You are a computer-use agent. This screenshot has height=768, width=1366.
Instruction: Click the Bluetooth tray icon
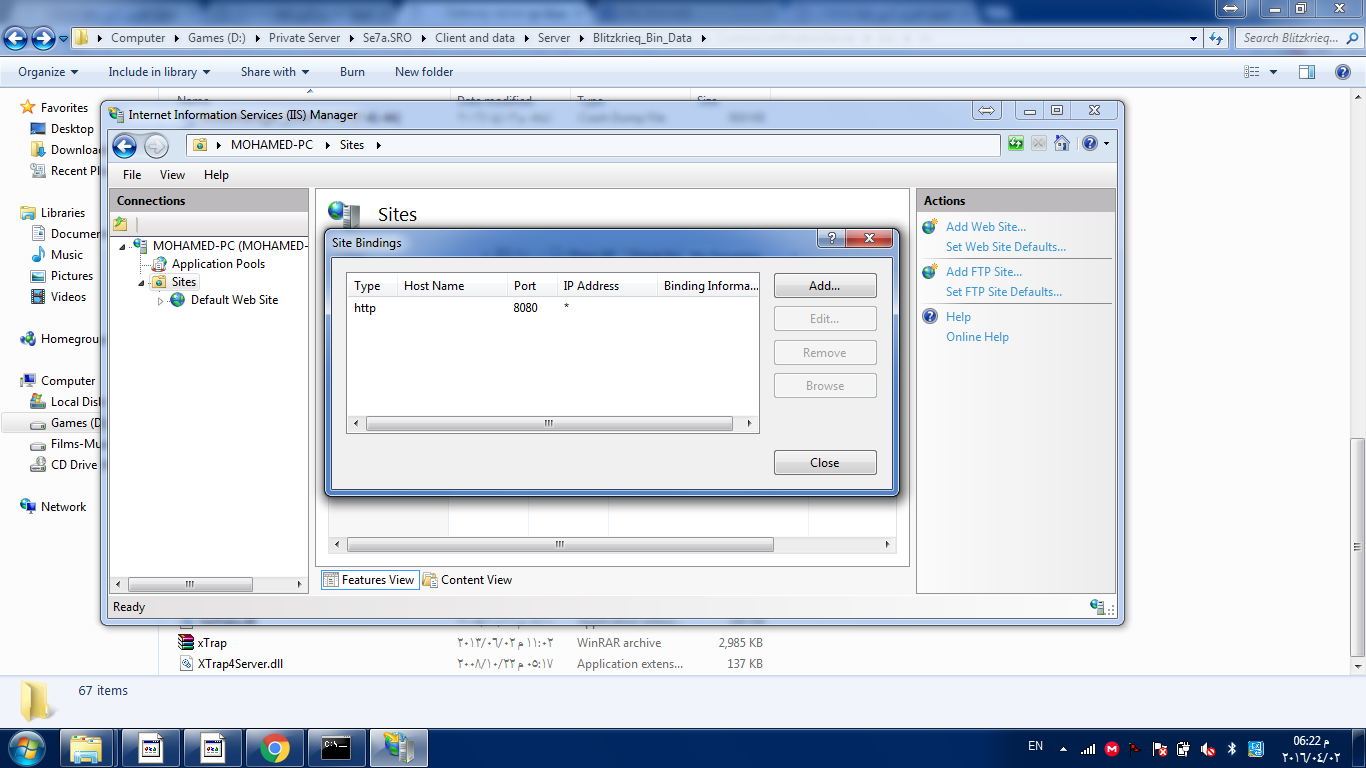pos(1232,748)
